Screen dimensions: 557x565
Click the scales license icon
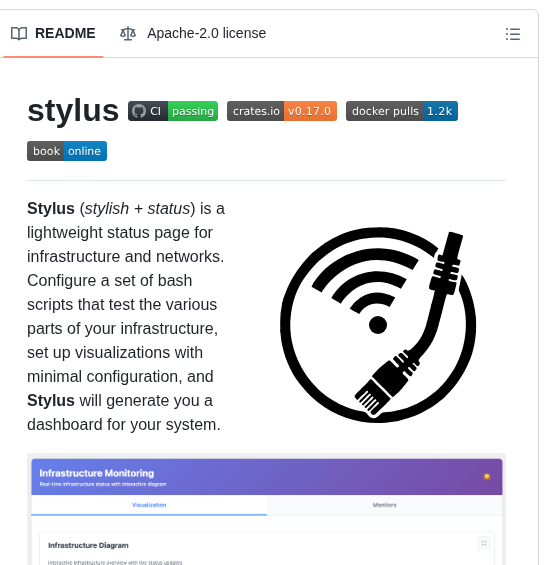point(128,34)
